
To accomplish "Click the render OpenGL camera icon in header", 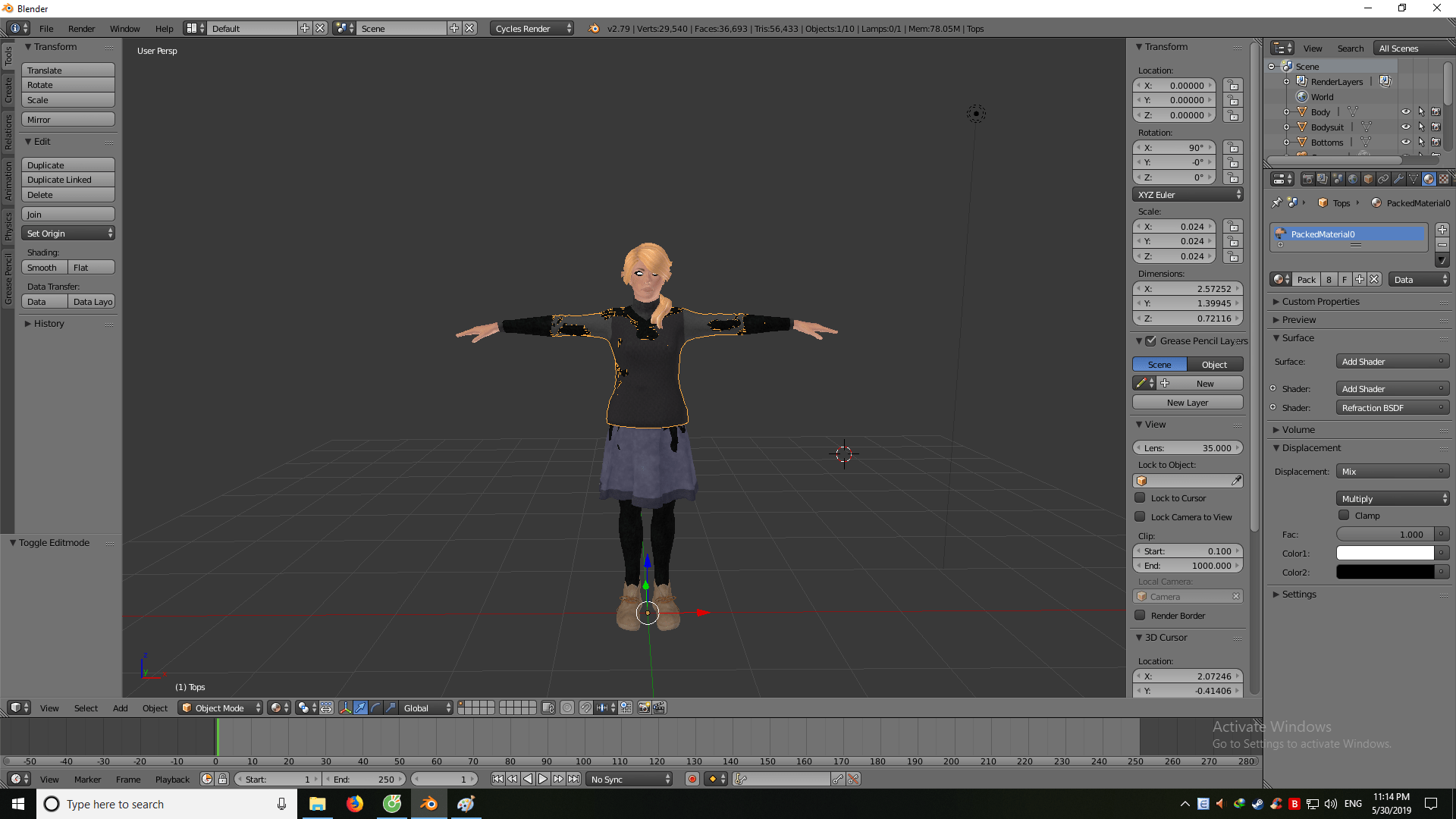I will [x=644, y=708].
